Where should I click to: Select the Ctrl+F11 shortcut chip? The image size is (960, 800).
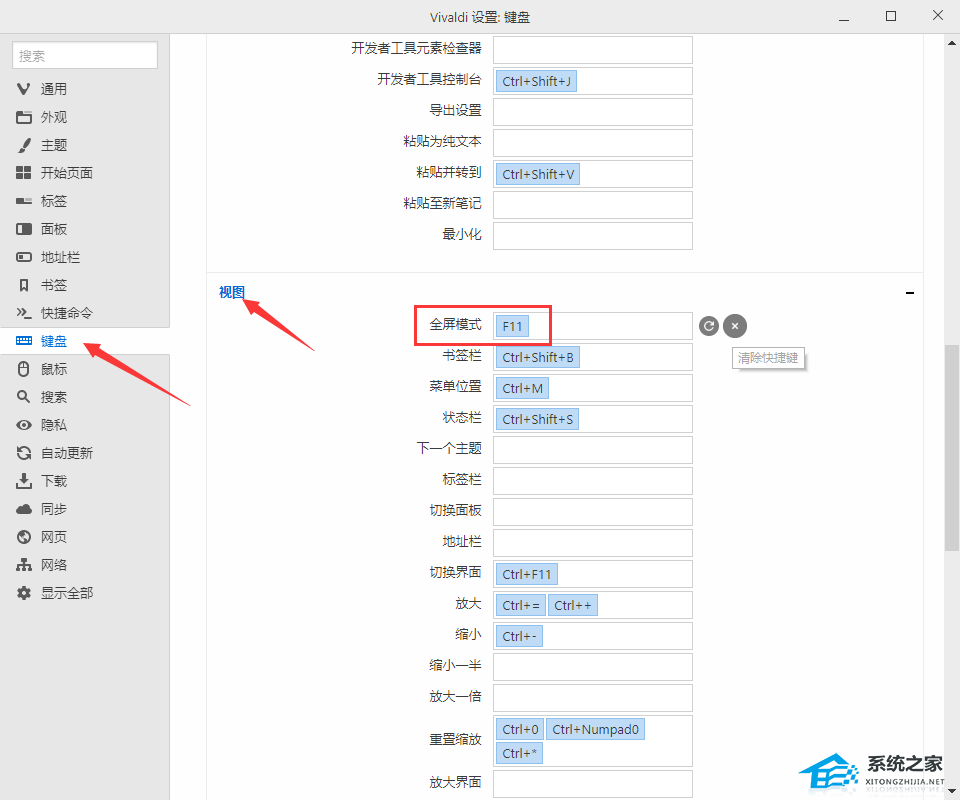(x=527, y=574)
